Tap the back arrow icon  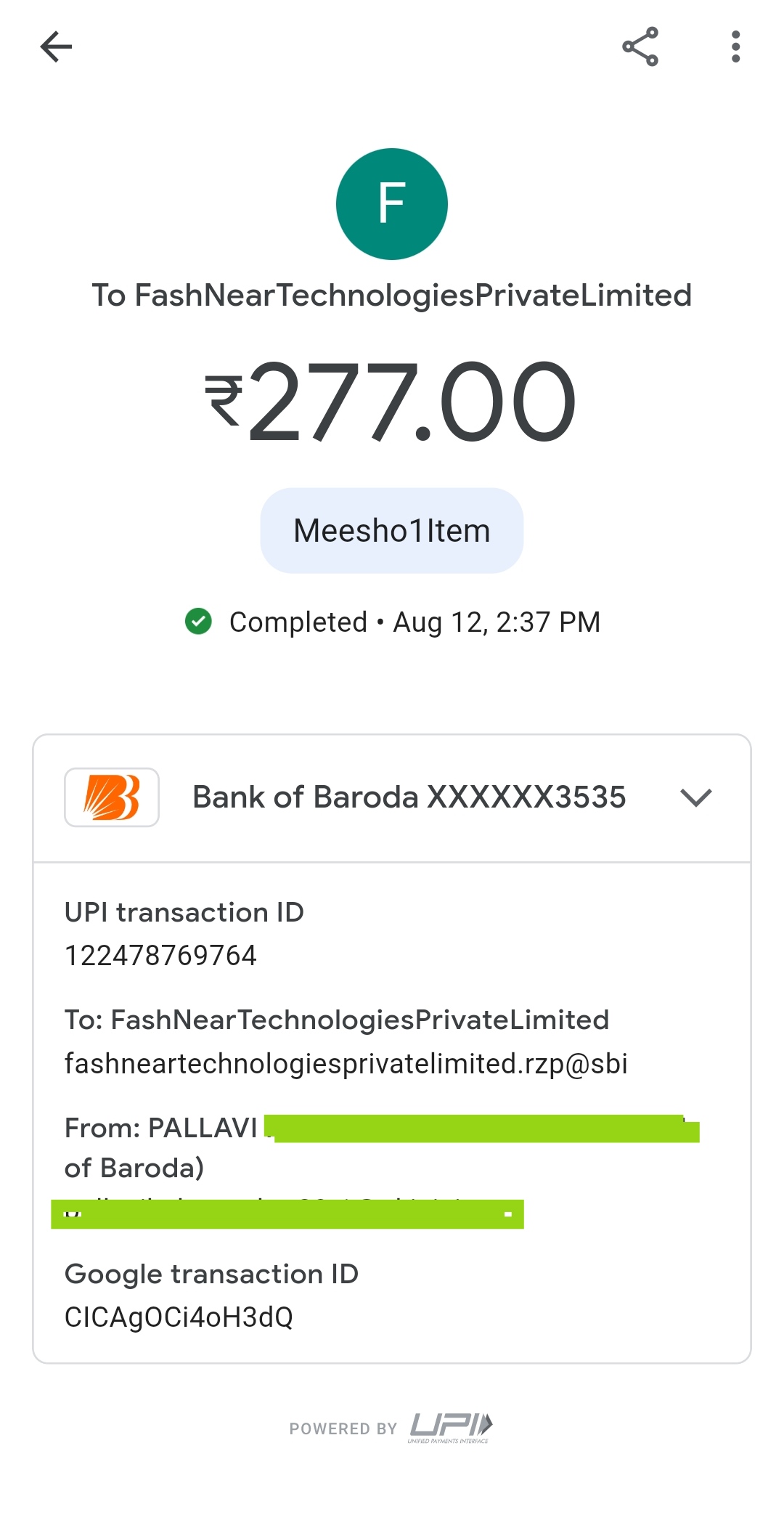[56, 47]
